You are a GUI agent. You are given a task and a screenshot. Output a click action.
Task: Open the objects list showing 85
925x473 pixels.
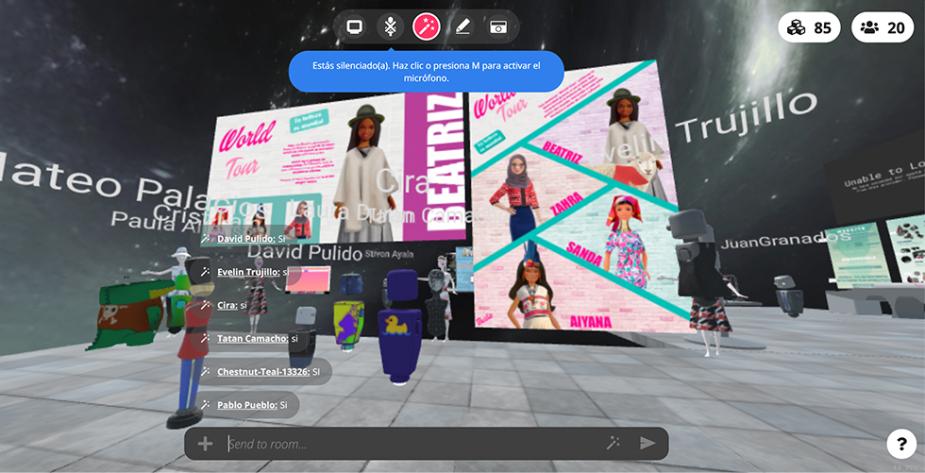[x=809, y=27]
